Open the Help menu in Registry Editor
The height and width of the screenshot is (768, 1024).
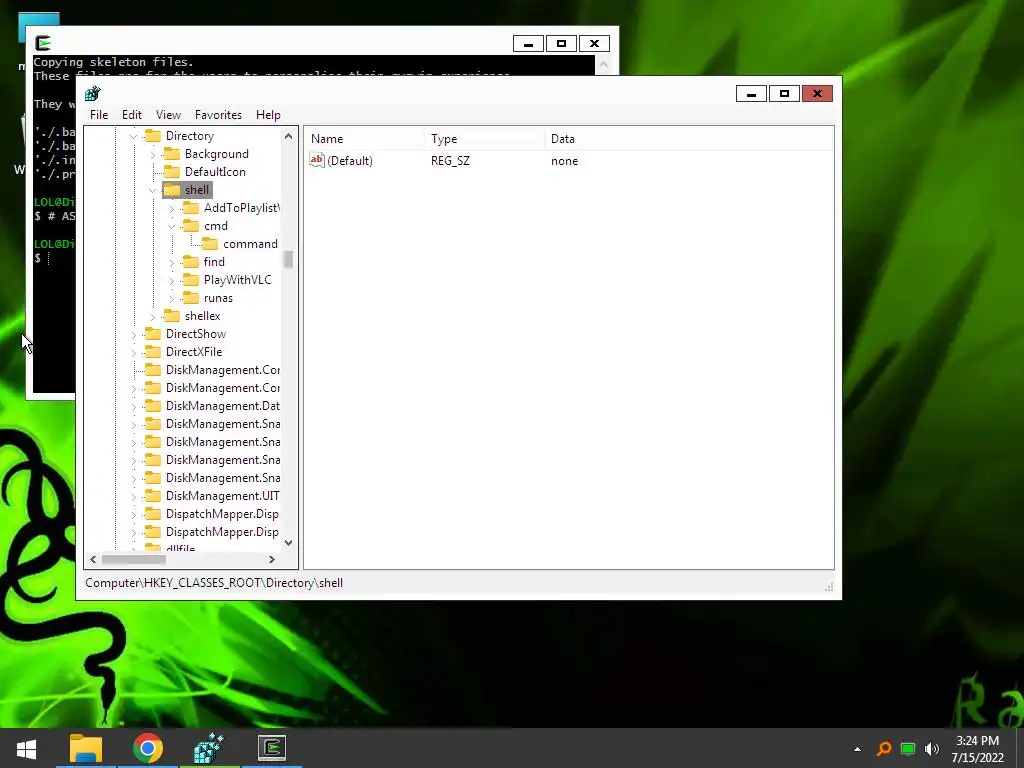268,115
